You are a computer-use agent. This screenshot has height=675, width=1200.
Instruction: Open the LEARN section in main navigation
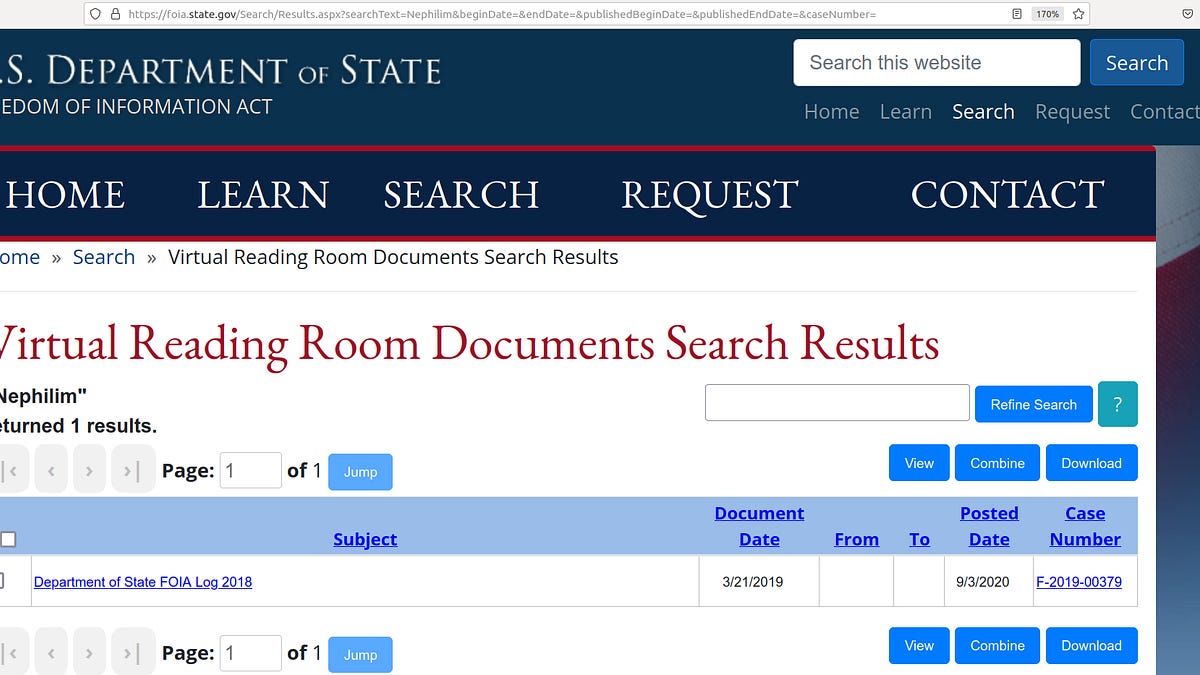(x=262, y=195)
